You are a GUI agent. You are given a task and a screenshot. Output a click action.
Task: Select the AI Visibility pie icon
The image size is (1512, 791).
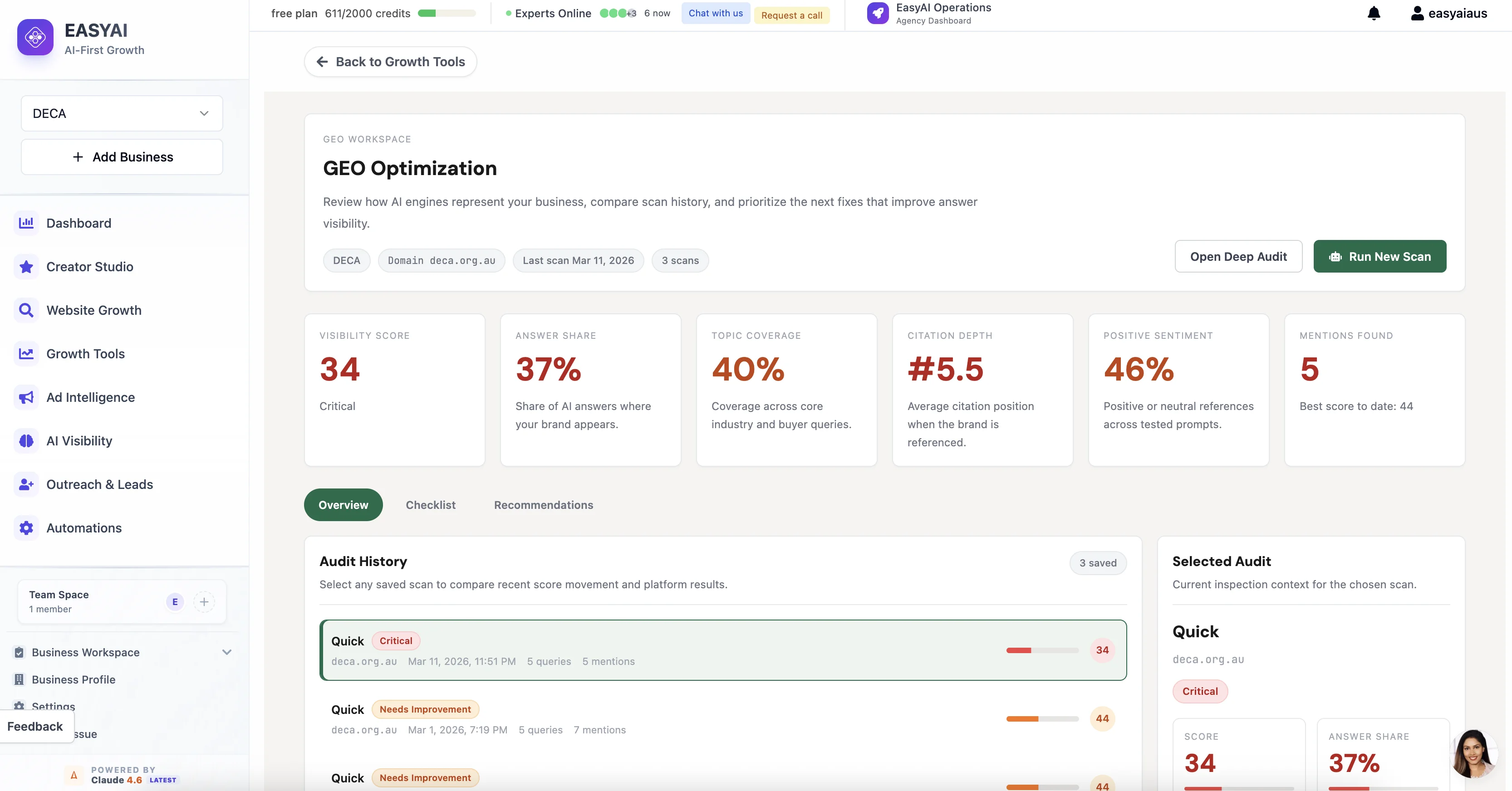[26, 441]
